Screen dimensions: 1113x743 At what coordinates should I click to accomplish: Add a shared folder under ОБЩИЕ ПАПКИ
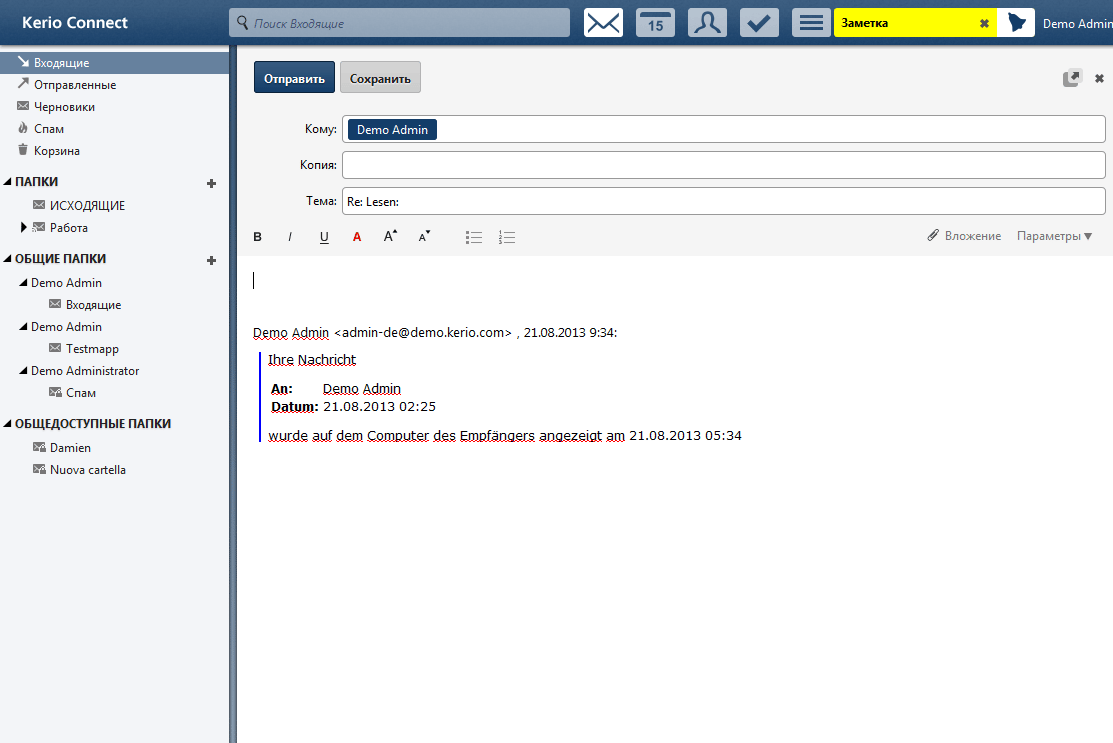211,260
